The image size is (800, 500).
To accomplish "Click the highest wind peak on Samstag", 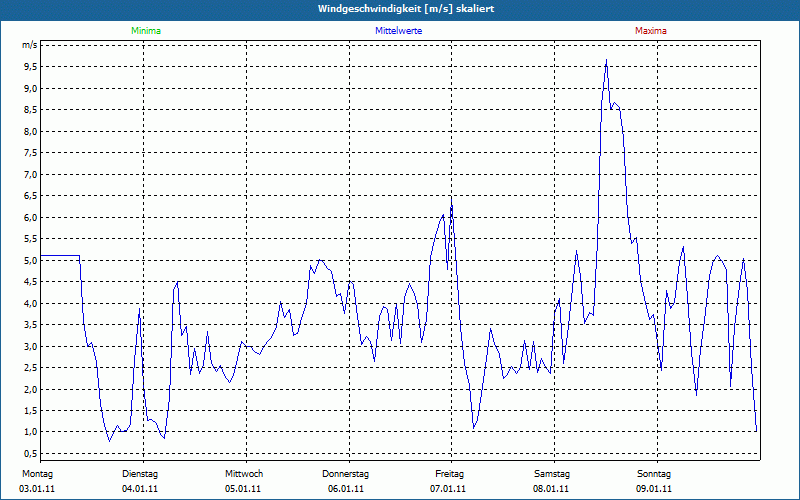I will (606, 60).
